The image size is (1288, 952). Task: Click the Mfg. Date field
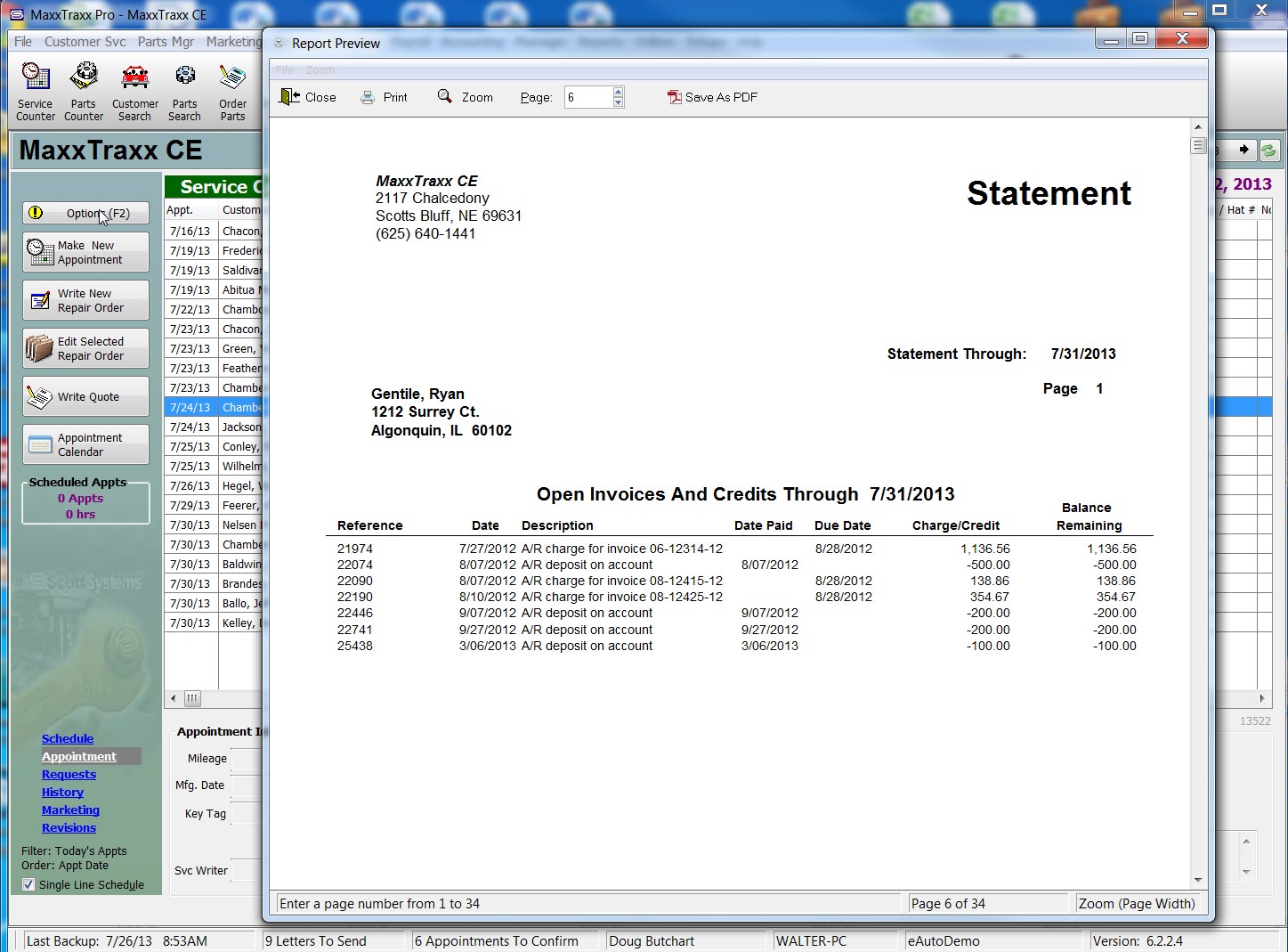(x=247, y=785)
